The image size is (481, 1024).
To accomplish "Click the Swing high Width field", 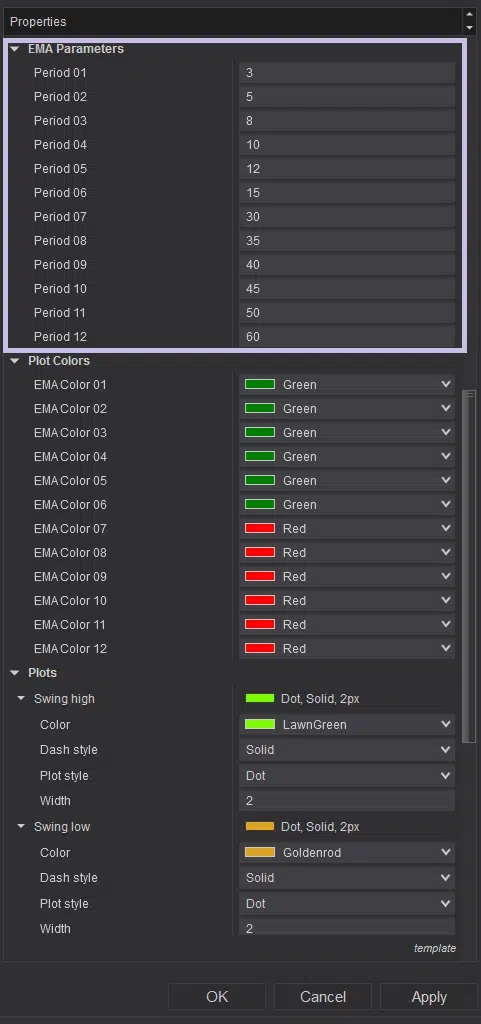I will (x=347, y=801).
